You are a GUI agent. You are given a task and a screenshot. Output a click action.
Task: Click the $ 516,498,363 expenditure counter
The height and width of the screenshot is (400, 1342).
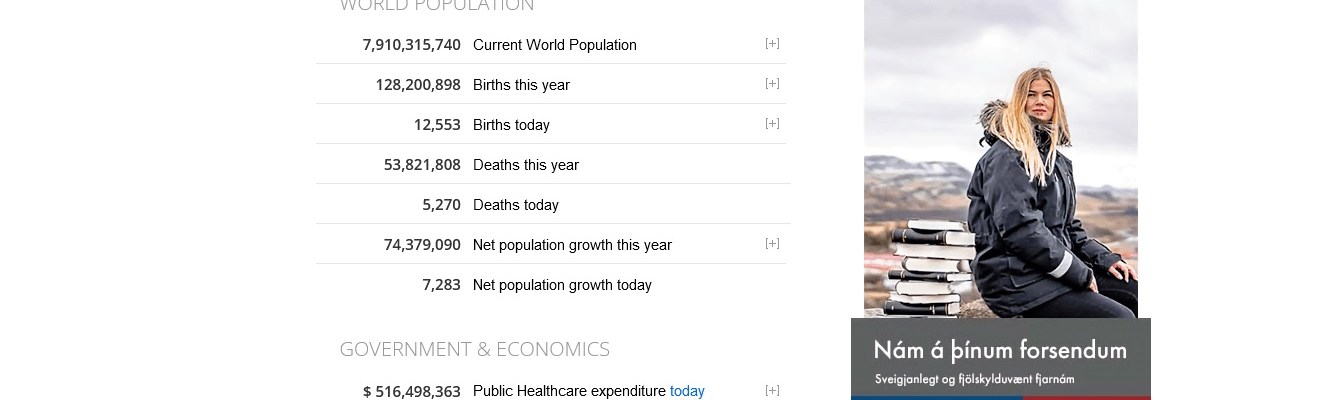[x=411, y=392]
